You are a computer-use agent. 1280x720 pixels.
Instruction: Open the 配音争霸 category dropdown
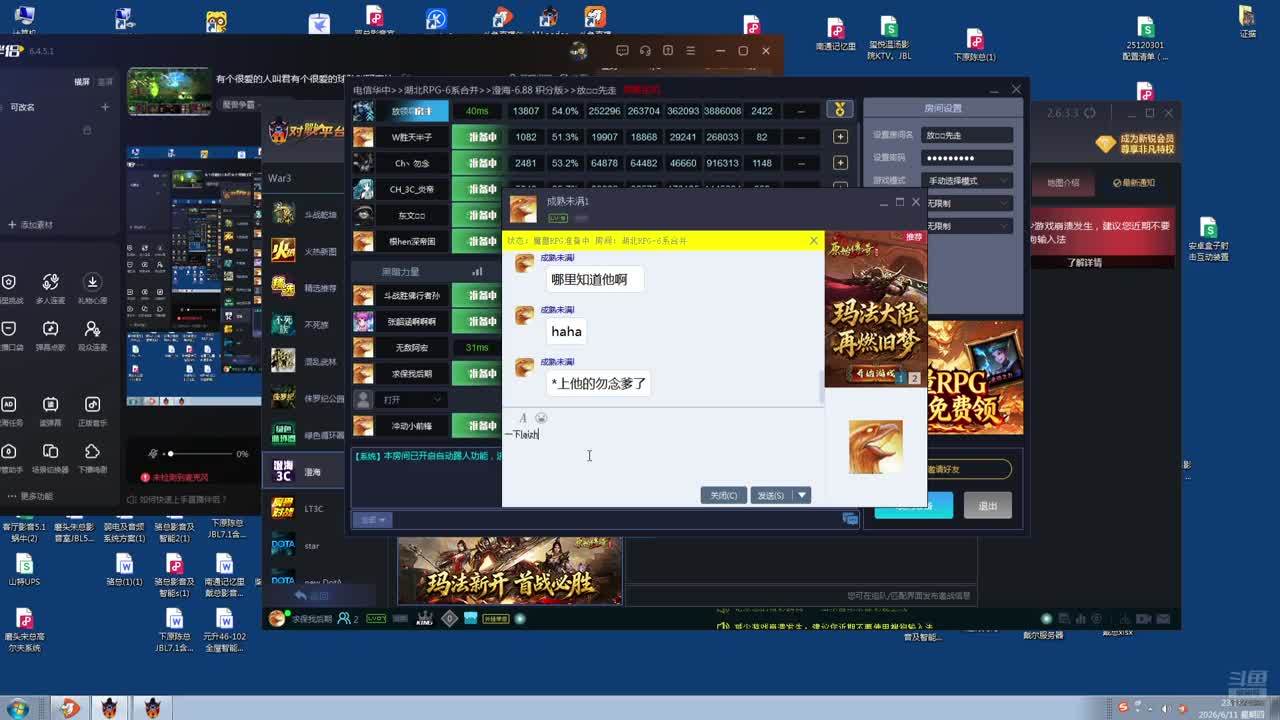point(242,104)
